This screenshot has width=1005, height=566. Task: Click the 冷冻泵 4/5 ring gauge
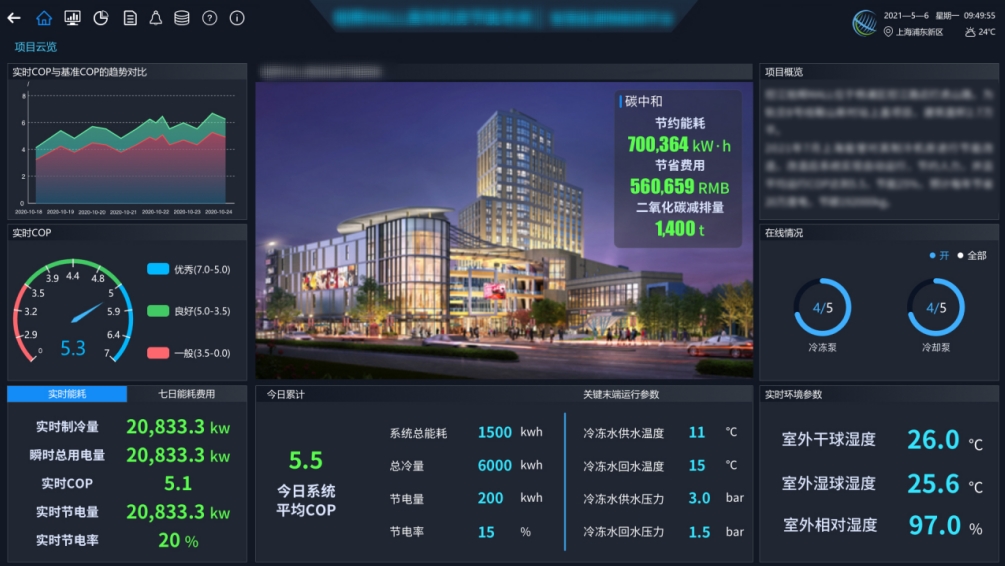pos(822,307)
